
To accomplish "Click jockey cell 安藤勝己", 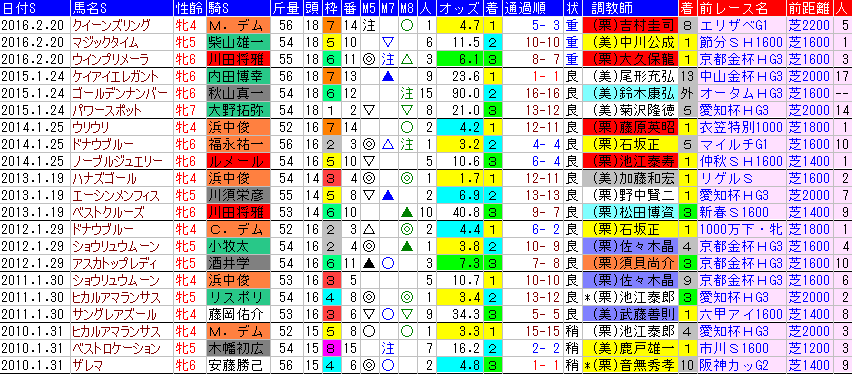I will point(238,365).
